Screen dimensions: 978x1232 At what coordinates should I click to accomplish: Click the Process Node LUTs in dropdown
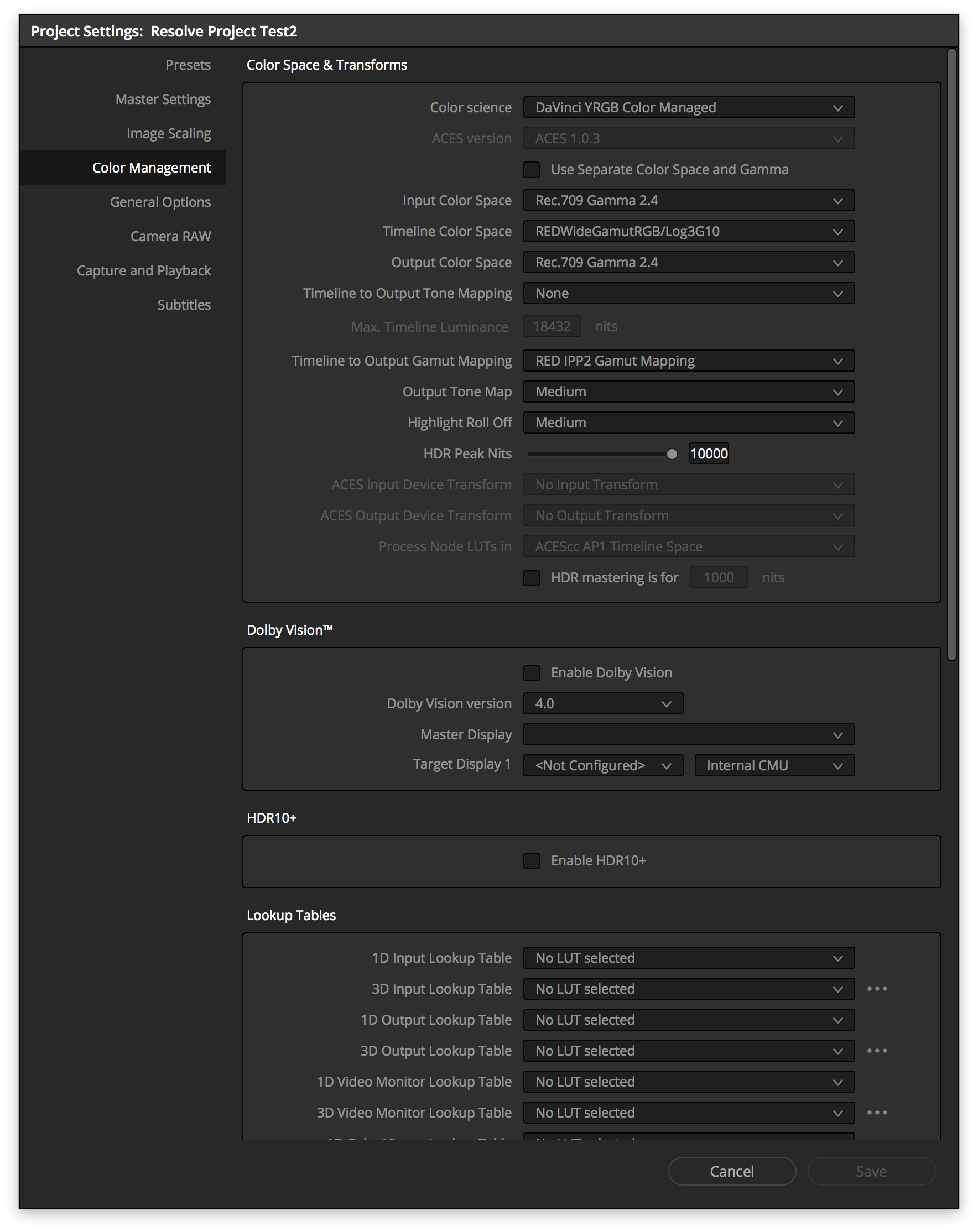coord(689,546)
